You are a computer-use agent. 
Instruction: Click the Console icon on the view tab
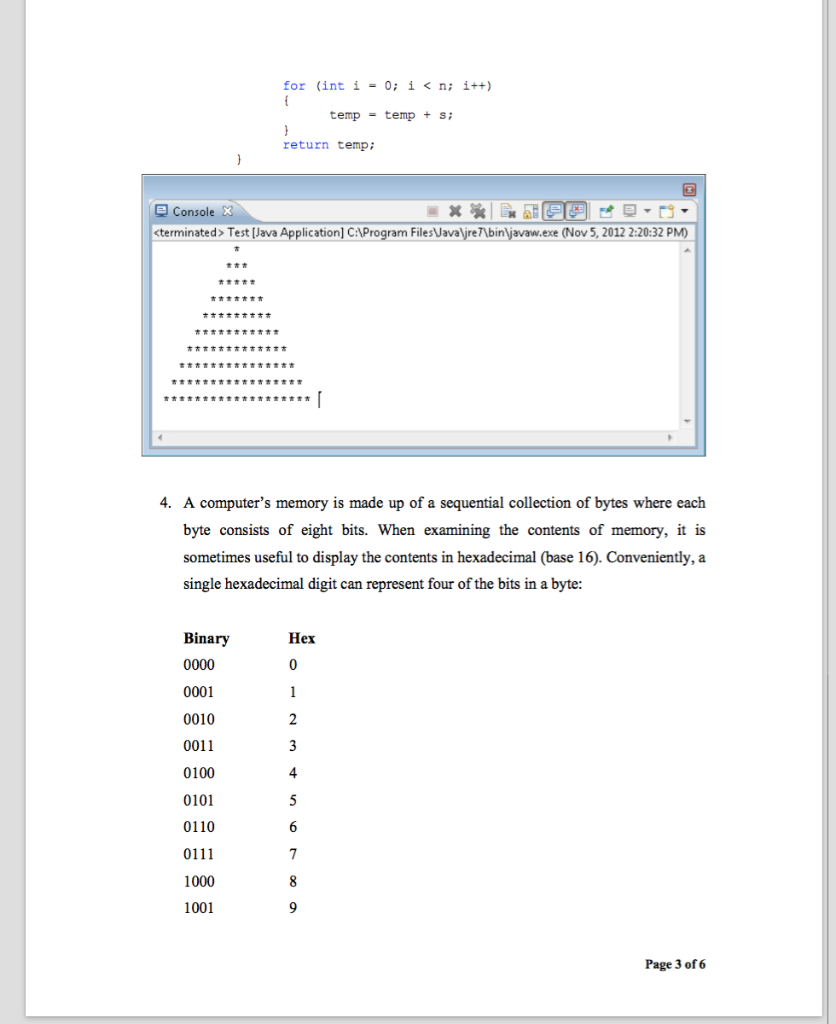click(x=161, y=211)
